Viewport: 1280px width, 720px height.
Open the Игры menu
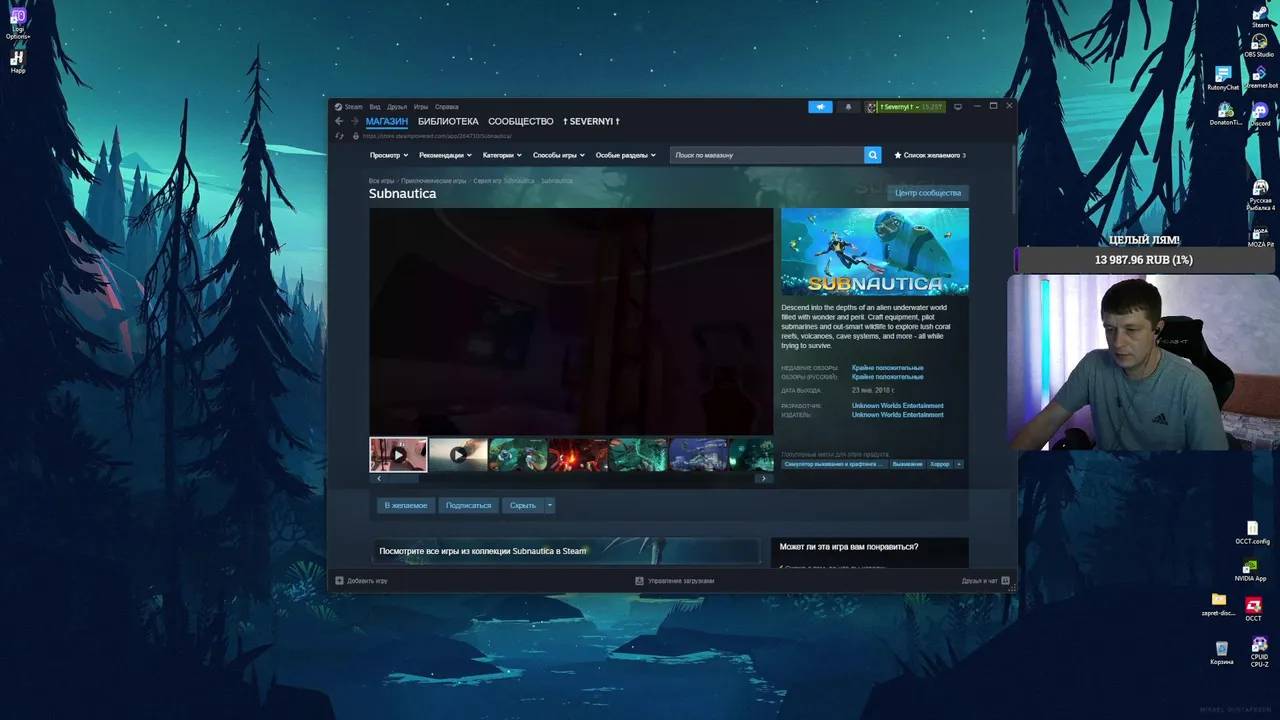click(x=421, y=107)
